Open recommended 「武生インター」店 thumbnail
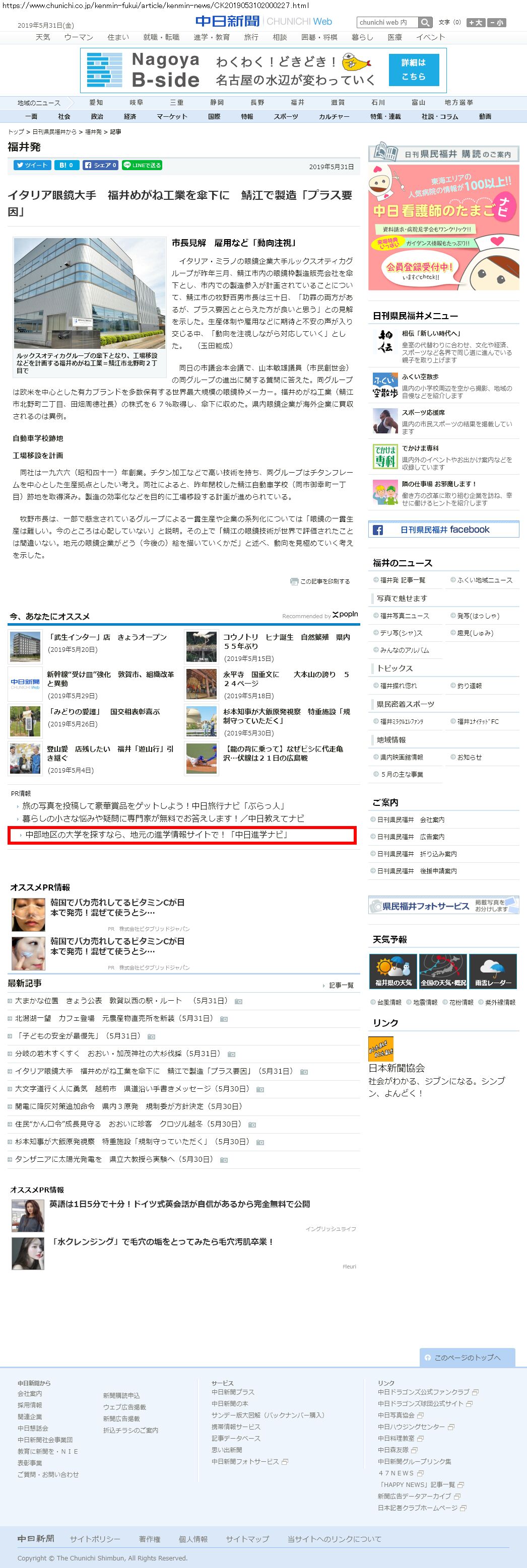This screenshot has width=527, height=1568. coord(25,646)
